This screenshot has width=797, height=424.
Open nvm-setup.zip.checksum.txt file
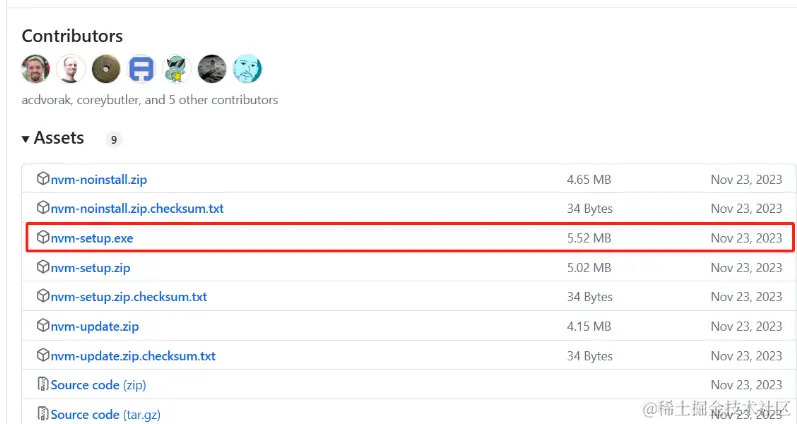[x=129, y=297]
